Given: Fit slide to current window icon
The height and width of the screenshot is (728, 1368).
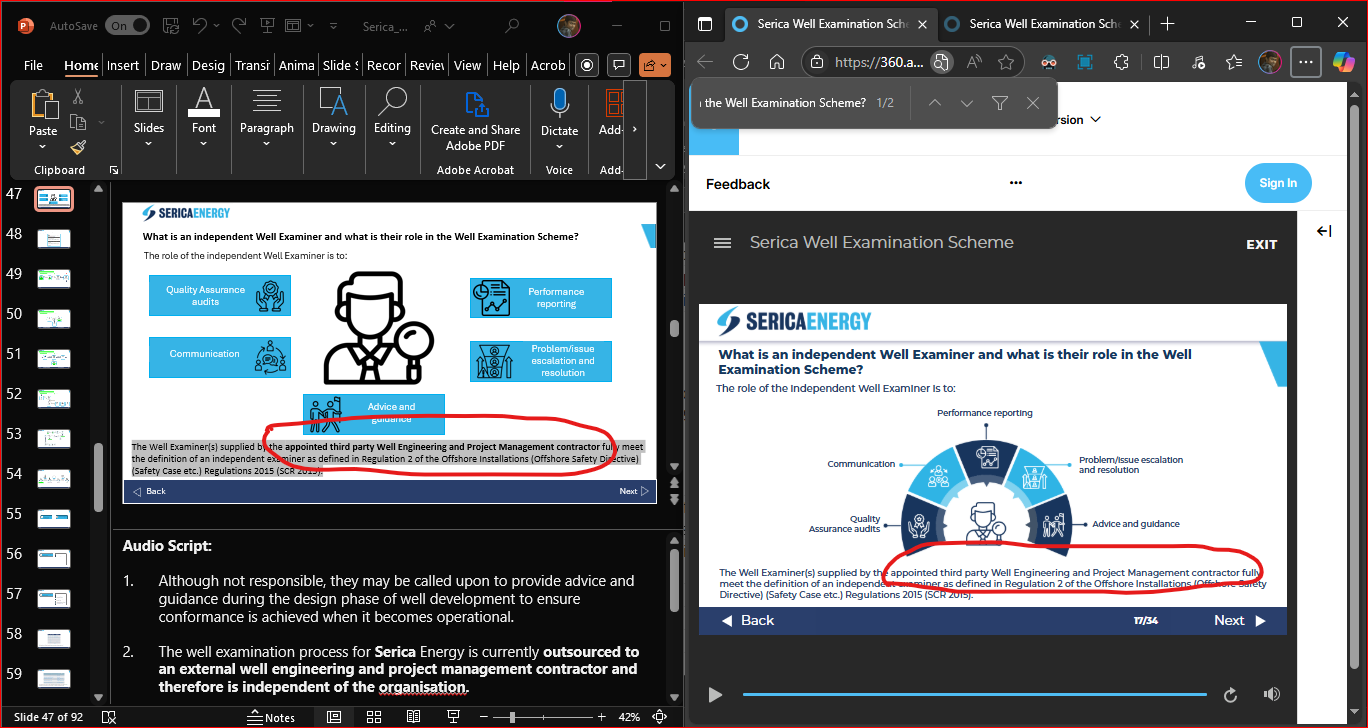Looking at the screenshot, I should pyautogui.click(x=659, y=717).
